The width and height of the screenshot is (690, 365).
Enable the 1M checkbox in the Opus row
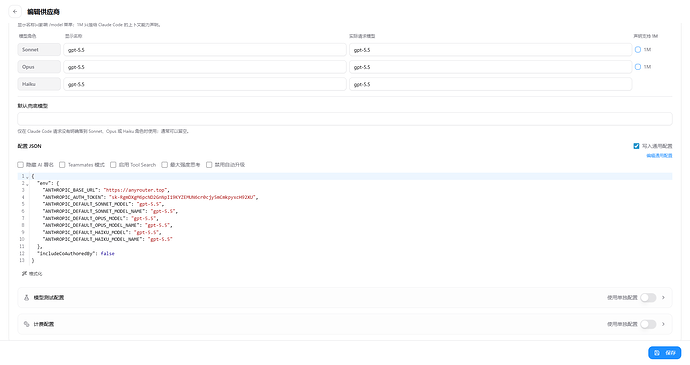click(x=638, y=67)
